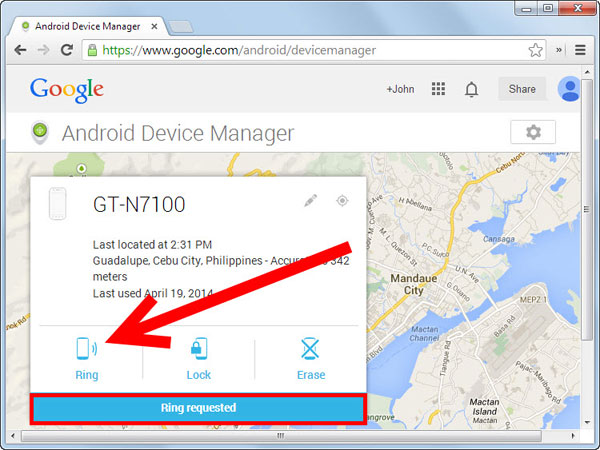
Task: Click the Erase device icon
Action: click(310, 348)
